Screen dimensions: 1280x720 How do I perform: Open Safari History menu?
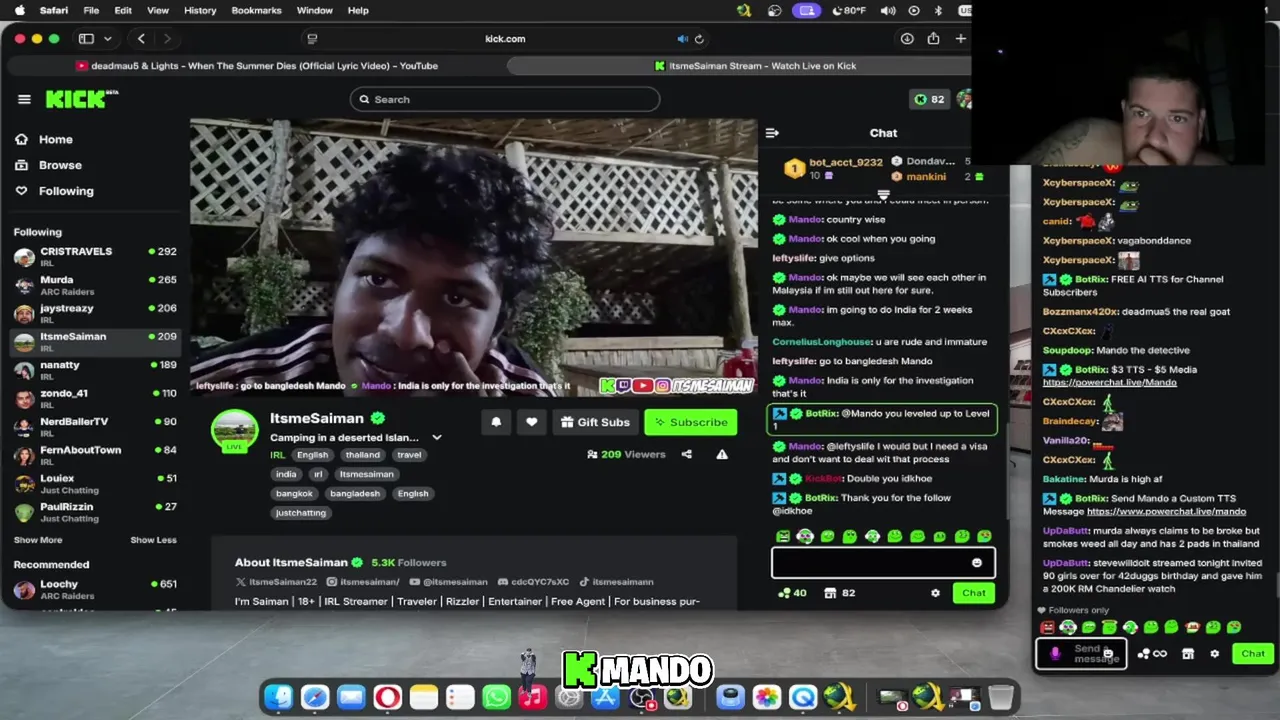pyautogui.click(x=200, y=10)
